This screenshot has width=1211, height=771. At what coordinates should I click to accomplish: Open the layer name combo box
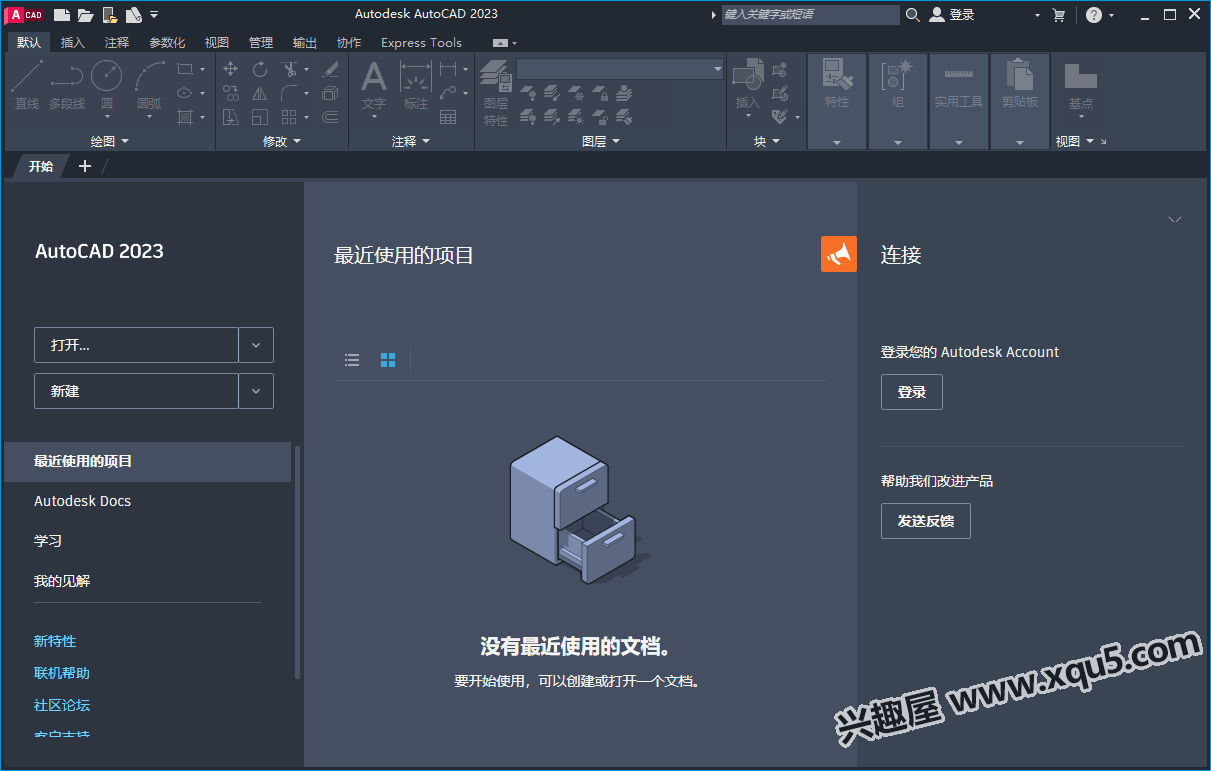(620, 69)
